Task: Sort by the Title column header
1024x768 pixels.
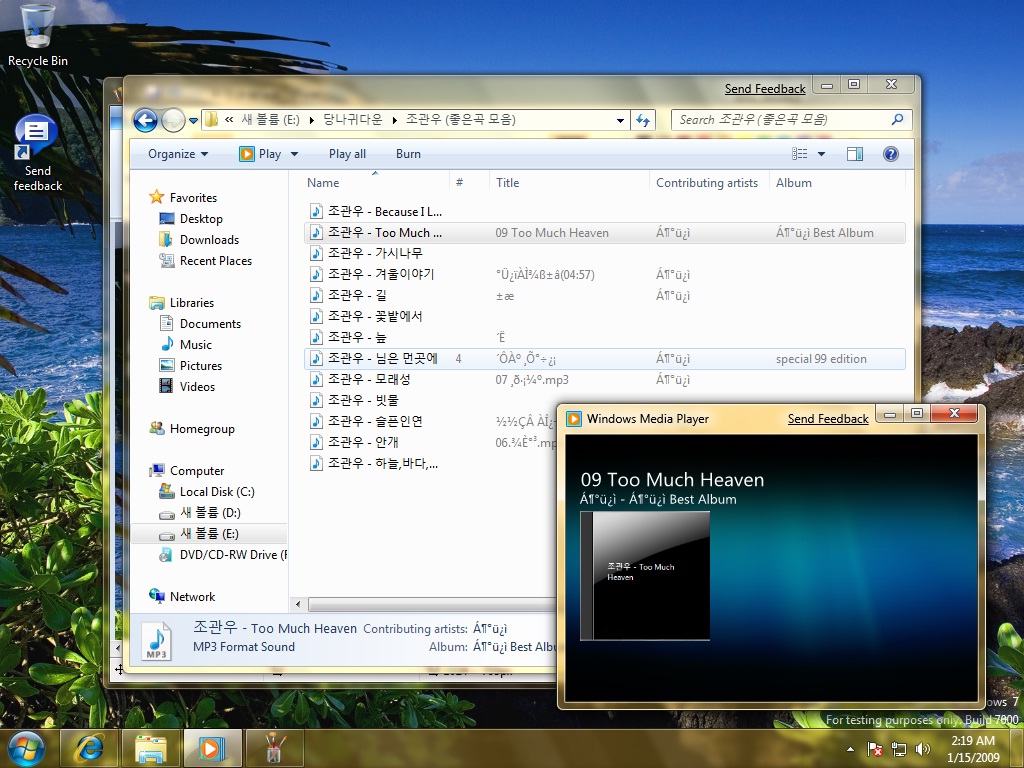Action: [569, 183]
